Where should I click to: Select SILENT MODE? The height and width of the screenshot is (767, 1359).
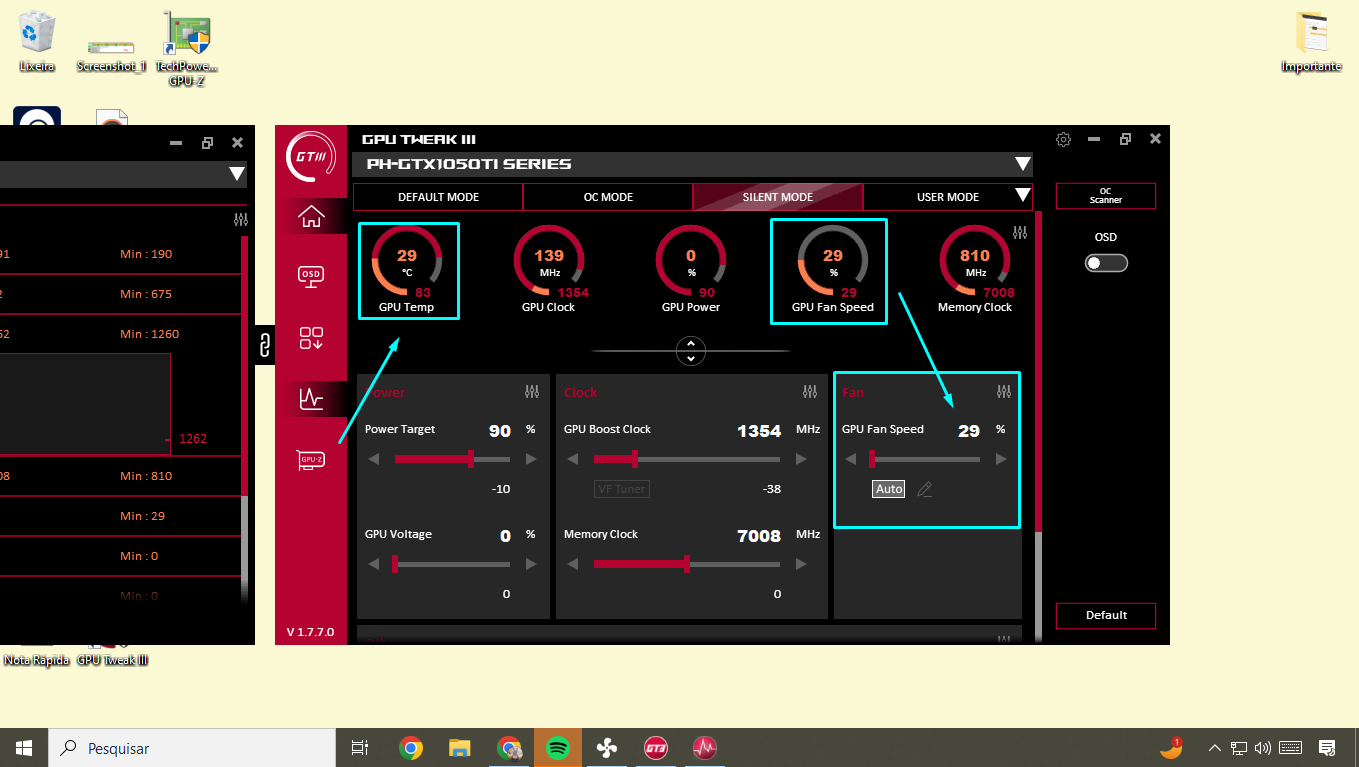(778, 197)
